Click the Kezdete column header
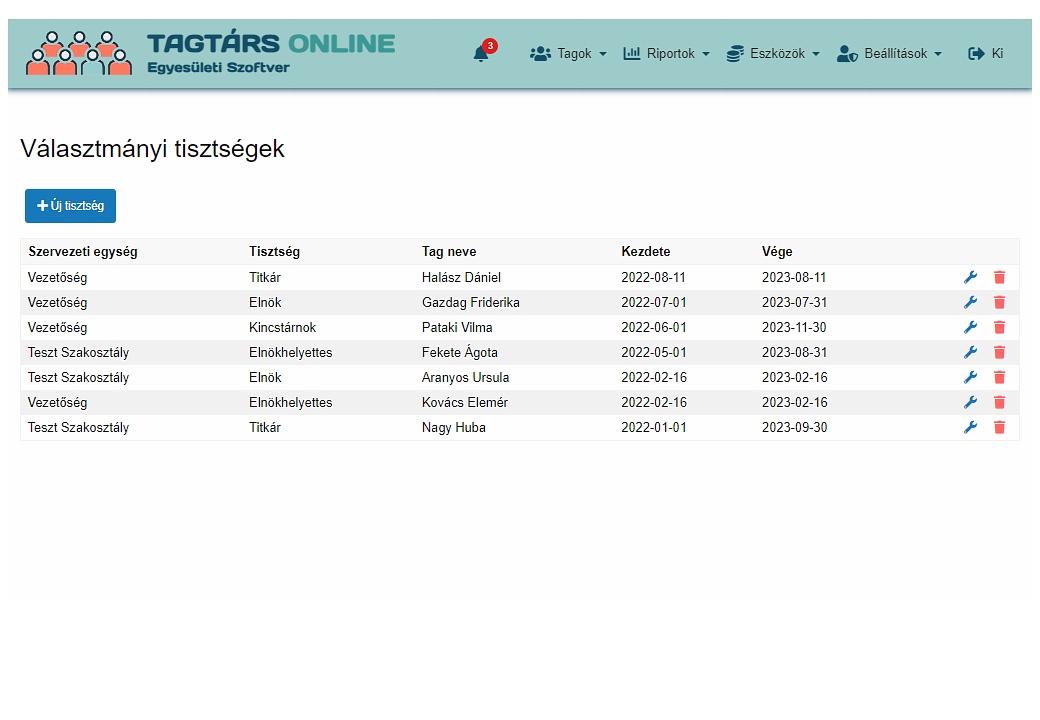The height and width of the screenshot is (720, 1040). click(x=646, y=252)
